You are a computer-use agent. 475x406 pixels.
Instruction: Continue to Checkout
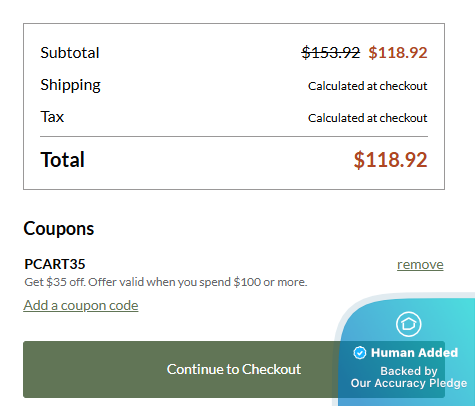point(234,369)
